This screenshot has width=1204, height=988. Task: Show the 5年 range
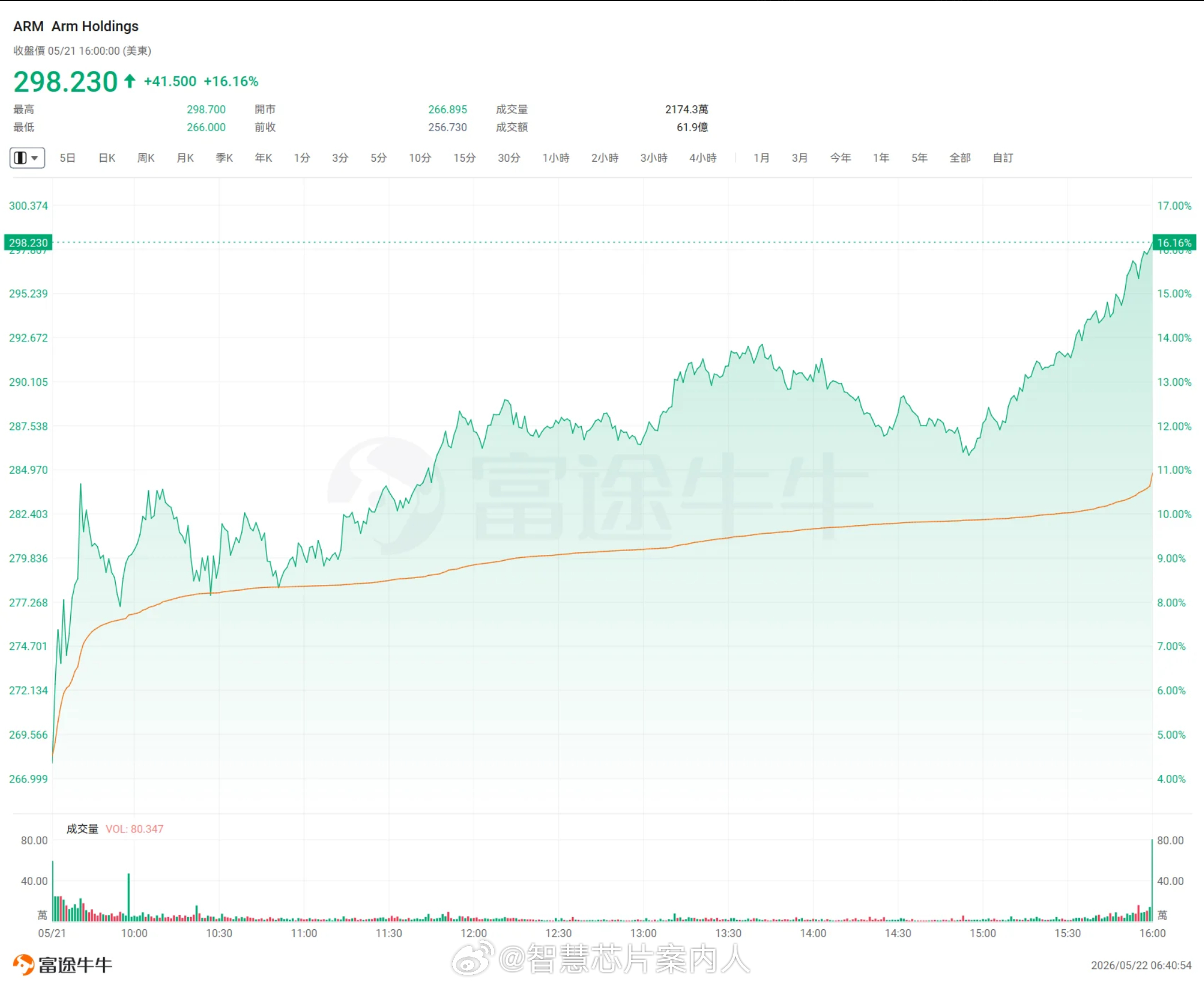[x=919, y=158]
